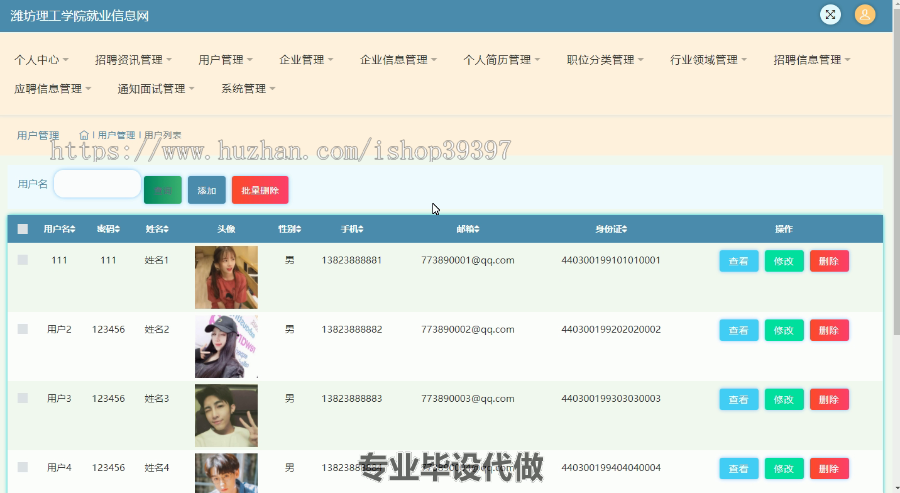Expand the 行业领域管理 dropdown menu
900x493 pixels.
(x=708, y=60)
